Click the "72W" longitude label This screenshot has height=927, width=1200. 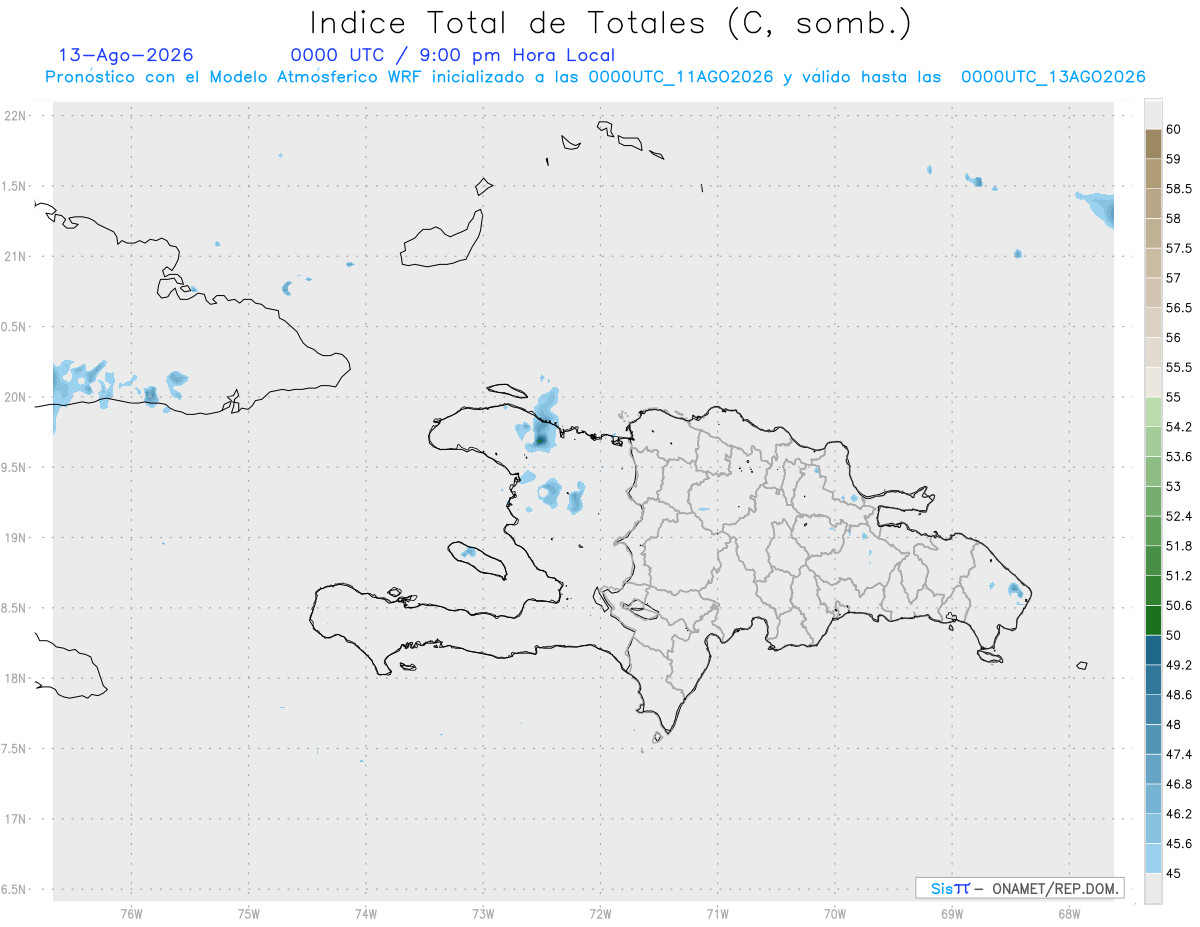click(x=600, y=913)
